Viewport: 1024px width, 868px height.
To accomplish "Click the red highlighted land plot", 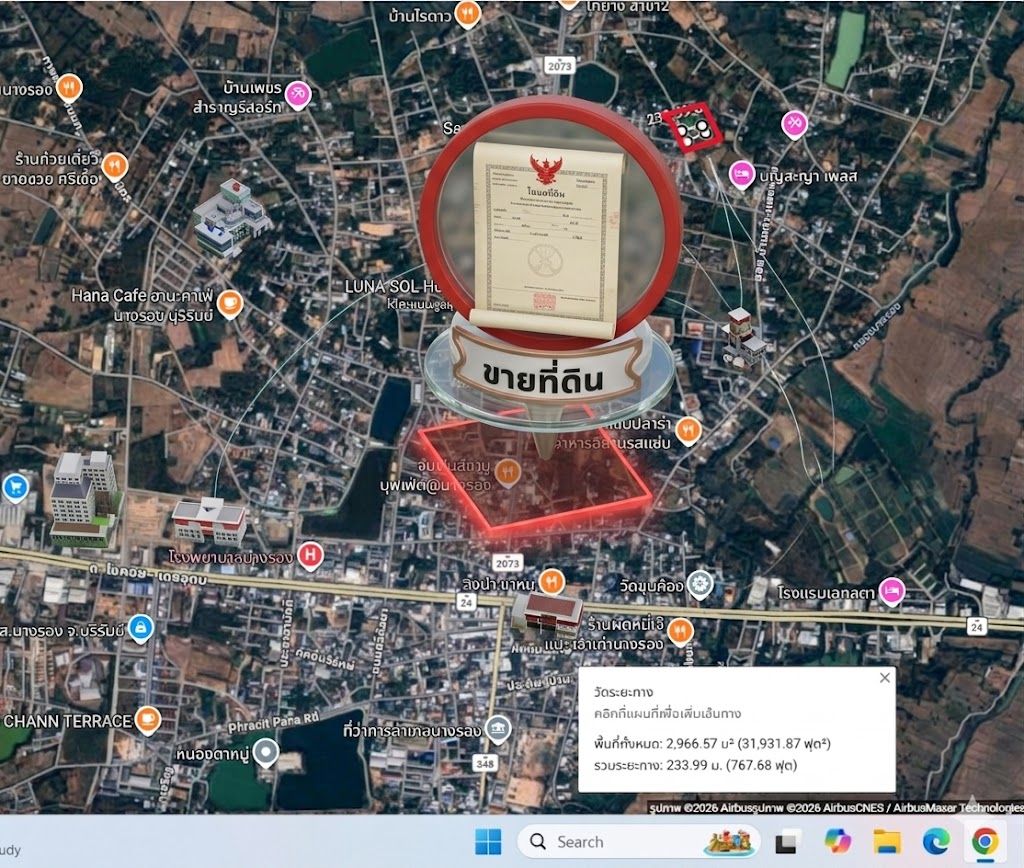I will click(536, 473).
